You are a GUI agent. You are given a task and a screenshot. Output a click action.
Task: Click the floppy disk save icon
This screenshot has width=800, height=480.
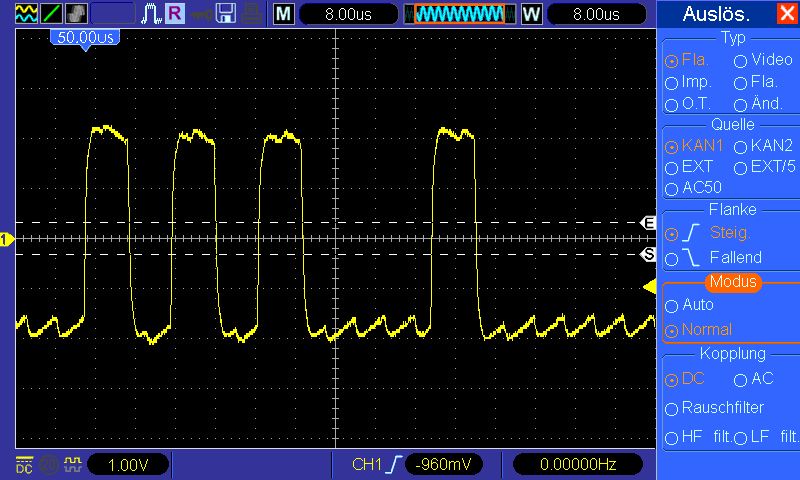pyautogui.click(x=225, y=14)
